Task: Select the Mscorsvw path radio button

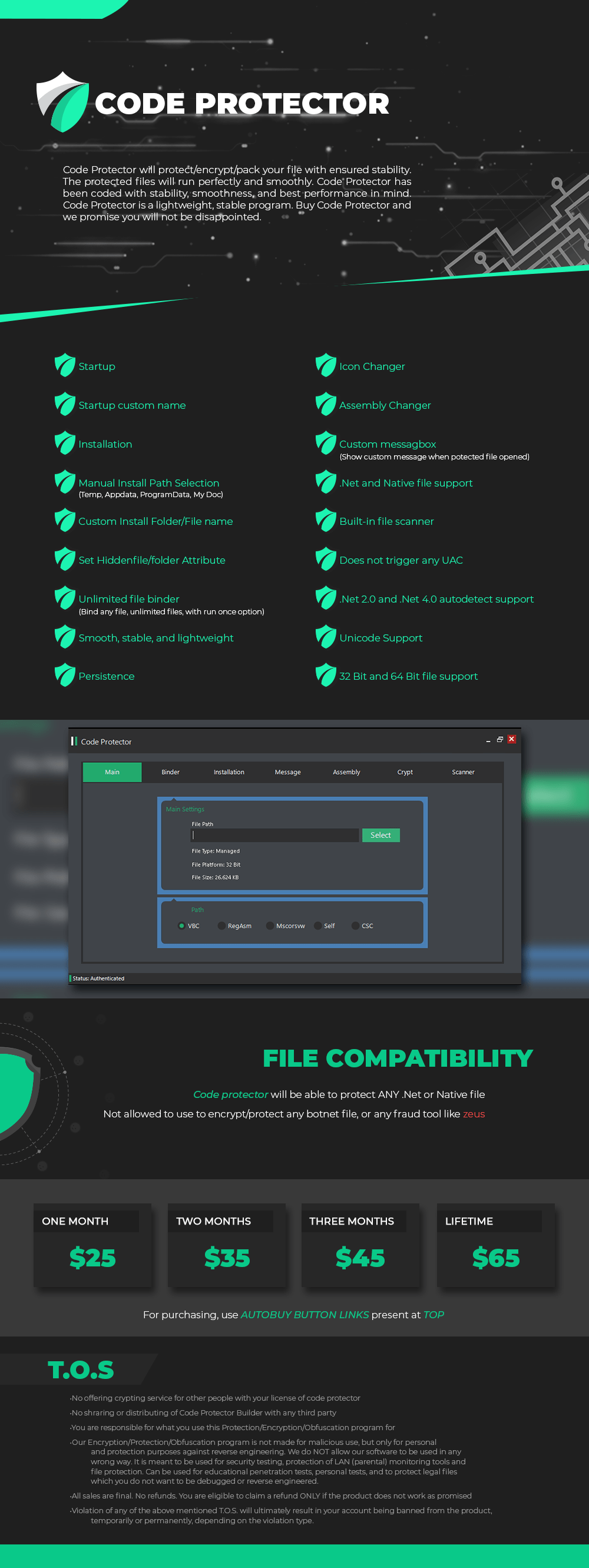Action: pyautogui.click(x=270, y=926)
